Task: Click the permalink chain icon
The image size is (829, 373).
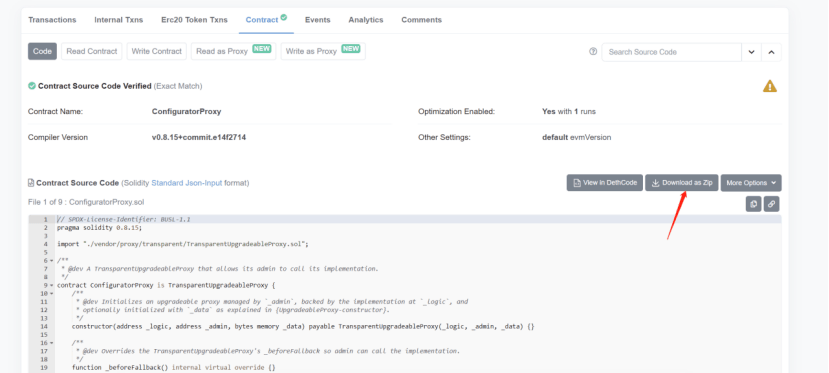Action: 771,203
